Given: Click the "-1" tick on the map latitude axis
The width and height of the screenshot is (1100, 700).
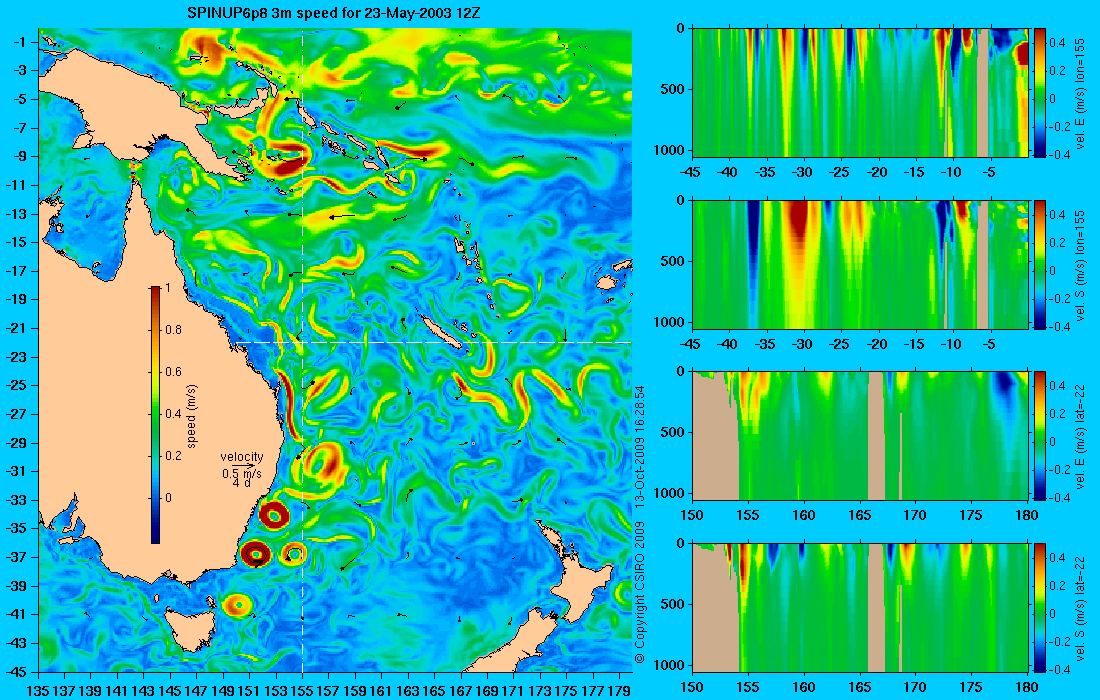Looking at the screenshot, I should click(19, 42).
